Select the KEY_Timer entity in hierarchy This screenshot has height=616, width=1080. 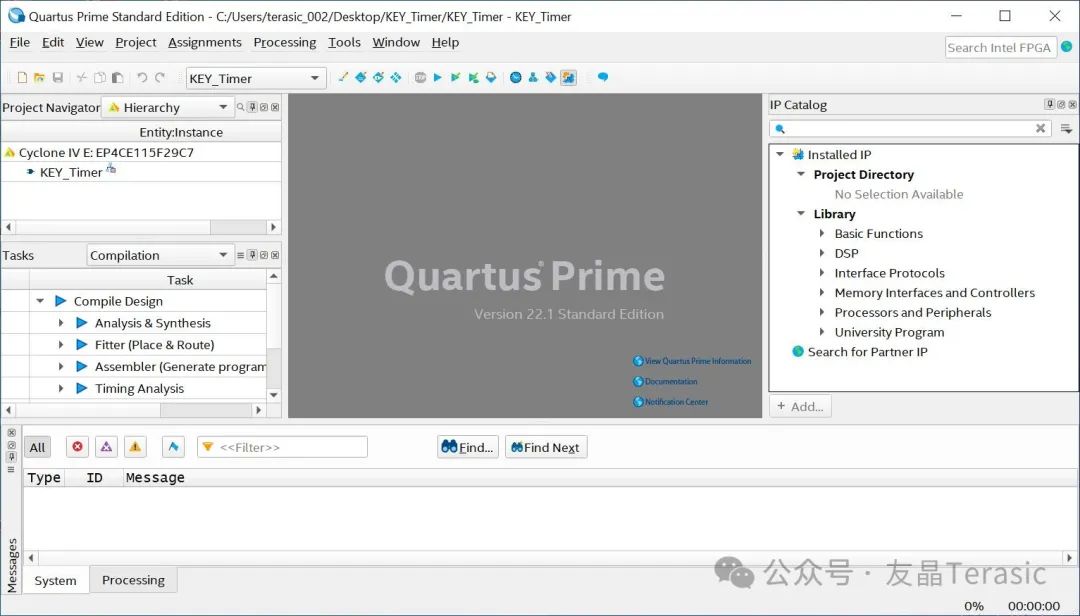[71, 172]
